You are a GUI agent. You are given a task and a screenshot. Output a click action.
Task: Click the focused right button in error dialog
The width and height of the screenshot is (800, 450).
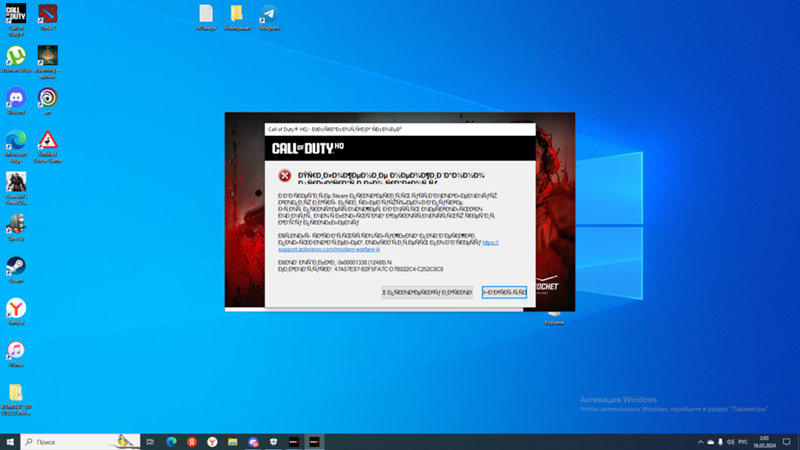pos(504,292)
